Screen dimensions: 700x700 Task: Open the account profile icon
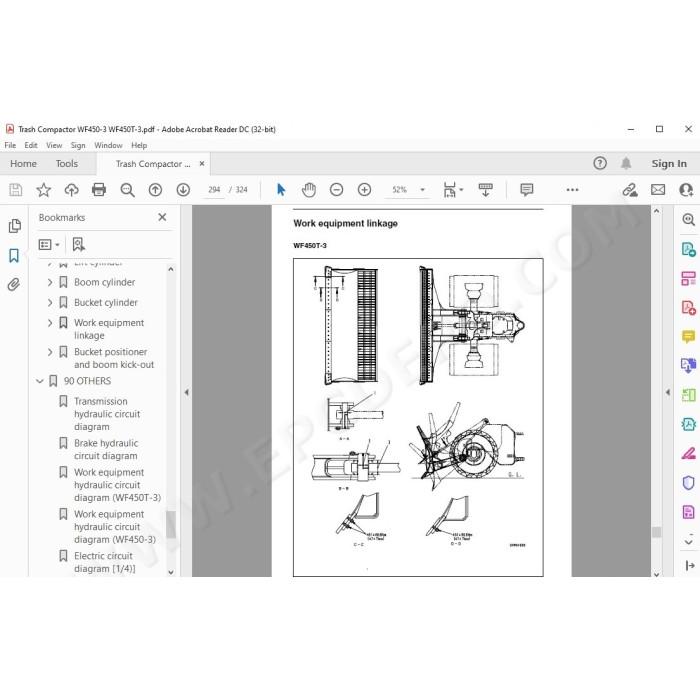point(686,190)
